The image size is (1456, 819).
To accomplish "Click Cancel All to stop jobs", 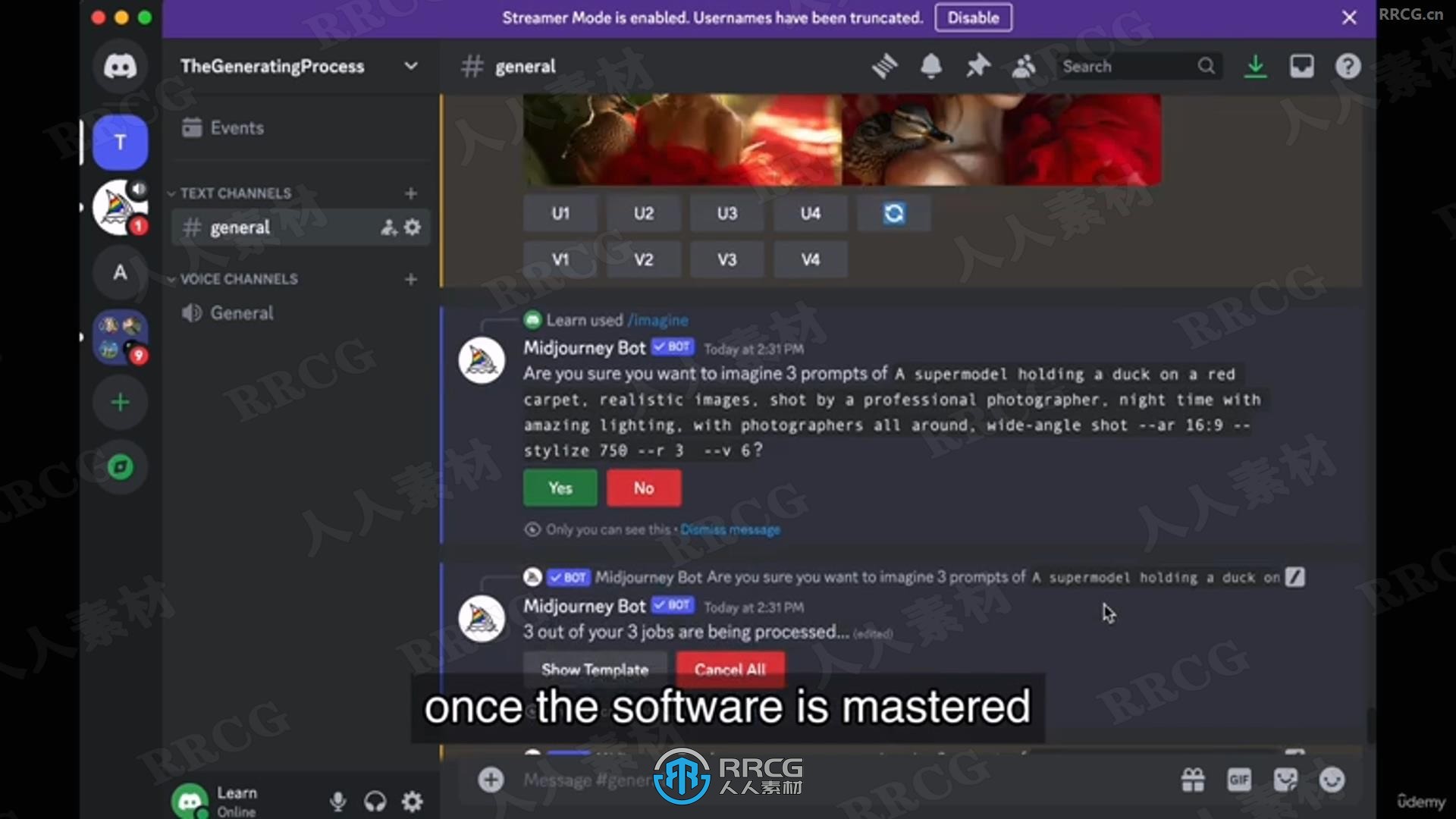I will [x=730, y=670].
